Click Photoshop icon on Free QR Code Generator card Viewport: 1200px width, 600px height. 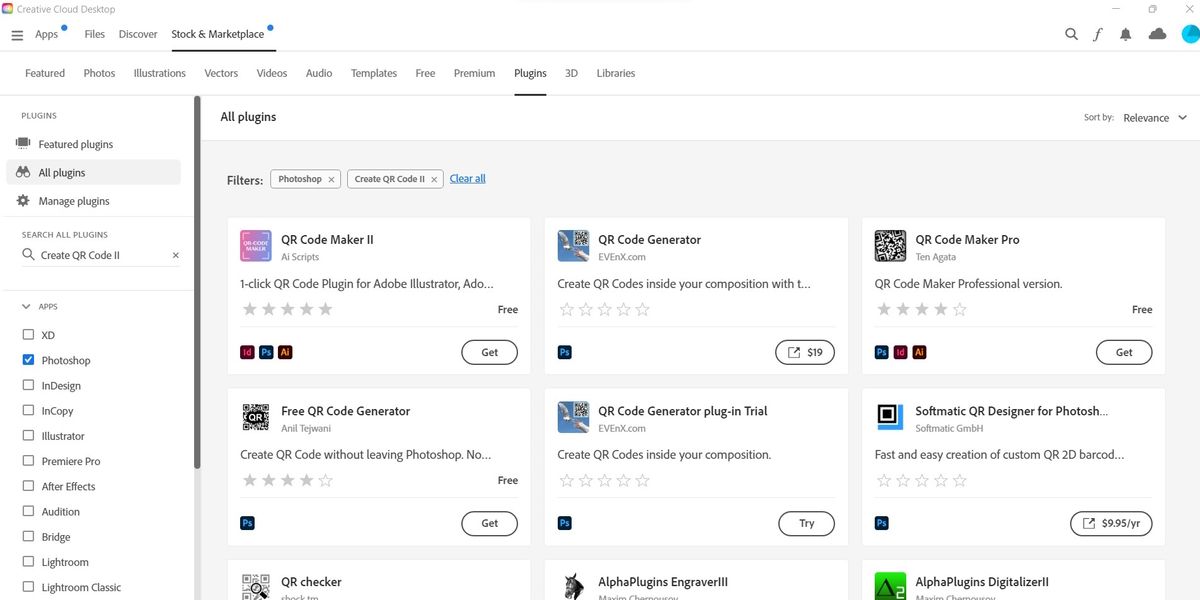click(247, 523)
